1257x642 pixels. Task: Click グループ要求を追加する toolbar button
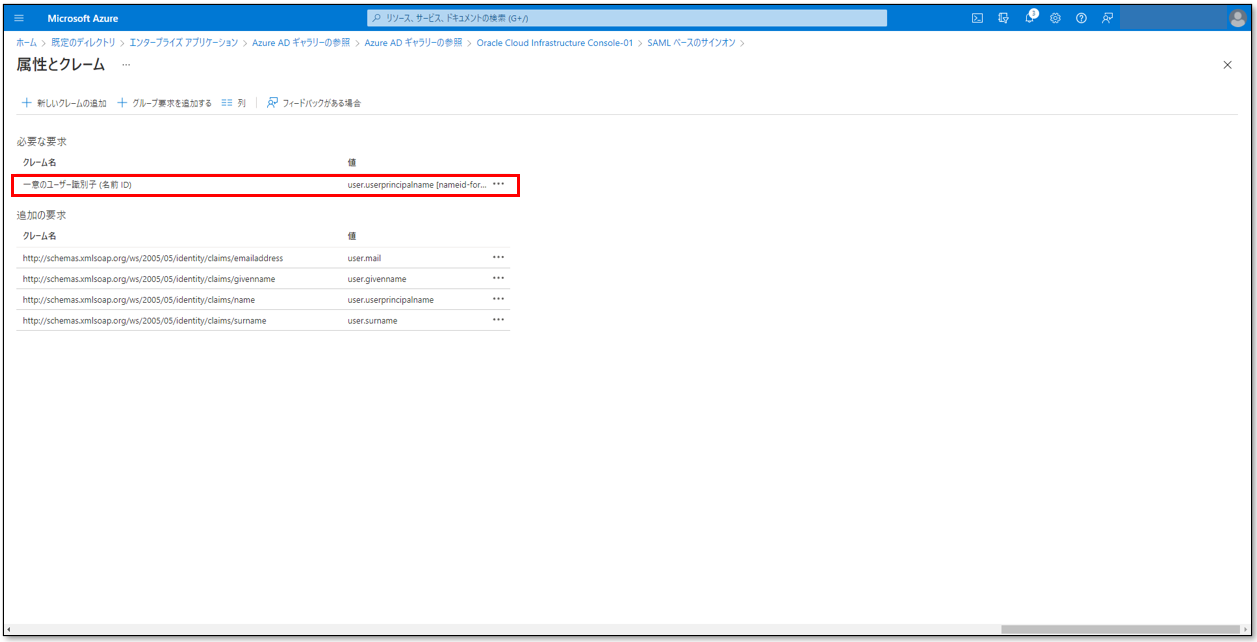[164, 103]
